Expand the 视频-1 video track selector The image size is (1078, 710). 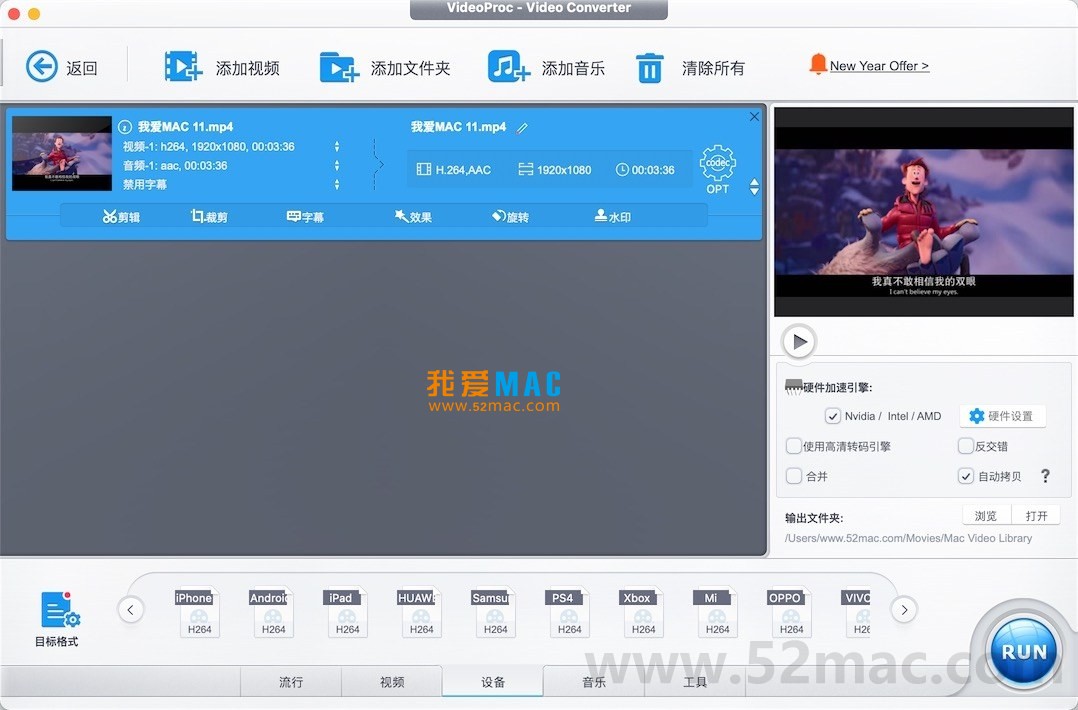[337, 146]
